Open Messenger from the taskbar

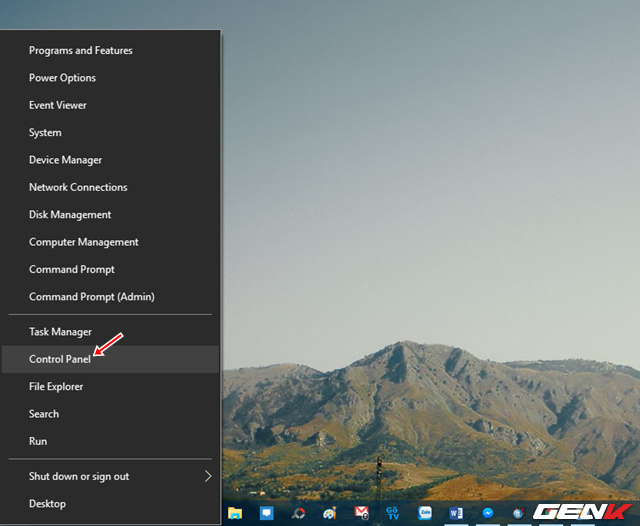pyautogui.click(x=488, y=513)
